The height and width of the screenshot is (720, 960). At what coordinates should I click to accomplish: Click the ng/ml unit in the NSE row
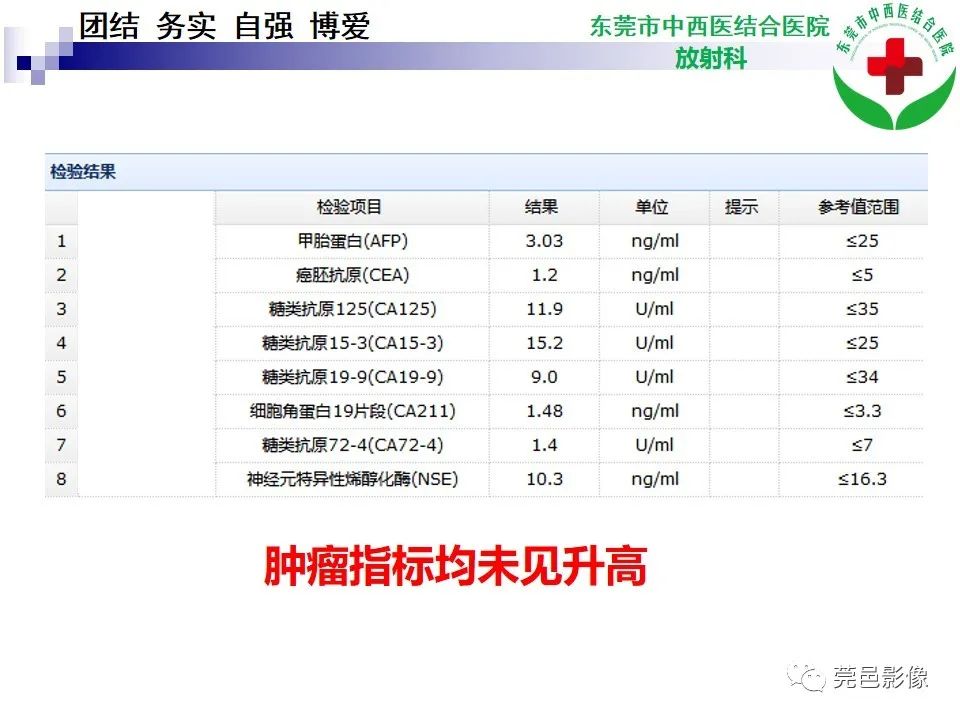click(x=654, y=479)
